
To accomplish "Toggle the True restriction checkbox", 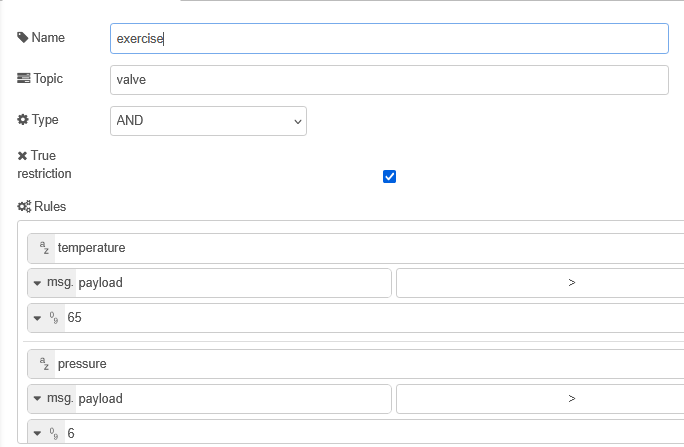I will 390,177.
